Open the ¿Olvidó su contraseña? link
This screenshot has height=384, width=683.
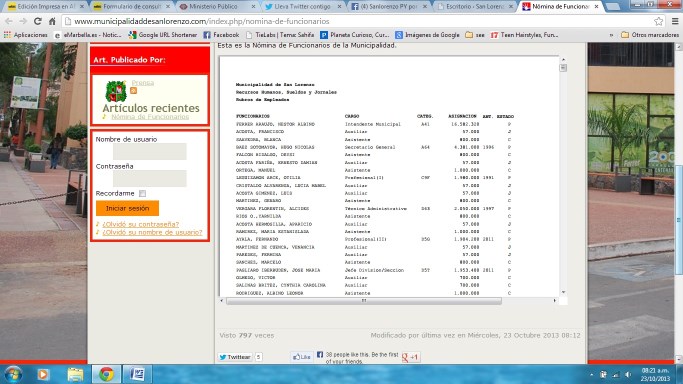pos(141,224)
